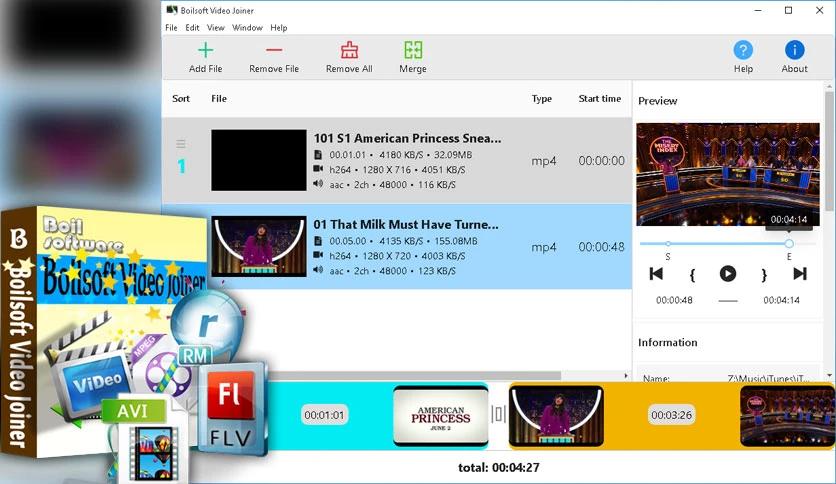Click the 00:04:14 end value under playback controls
836x484 pixels.
(782, 300)
